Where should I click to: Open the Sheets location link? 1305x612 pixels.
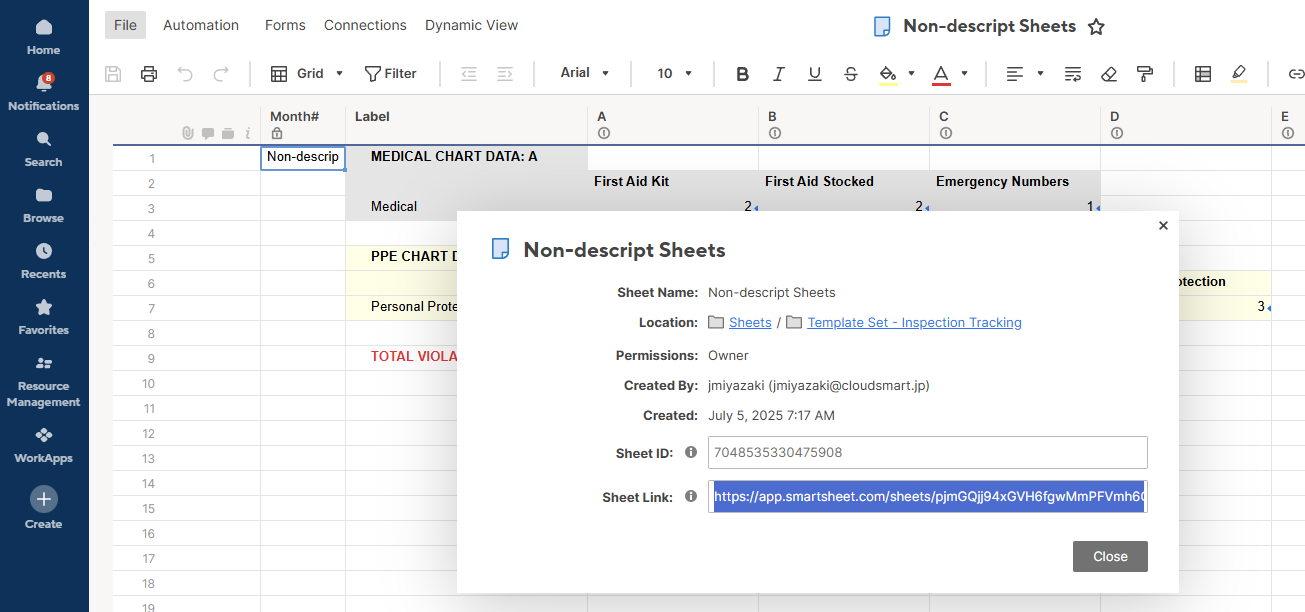point(750,322)
